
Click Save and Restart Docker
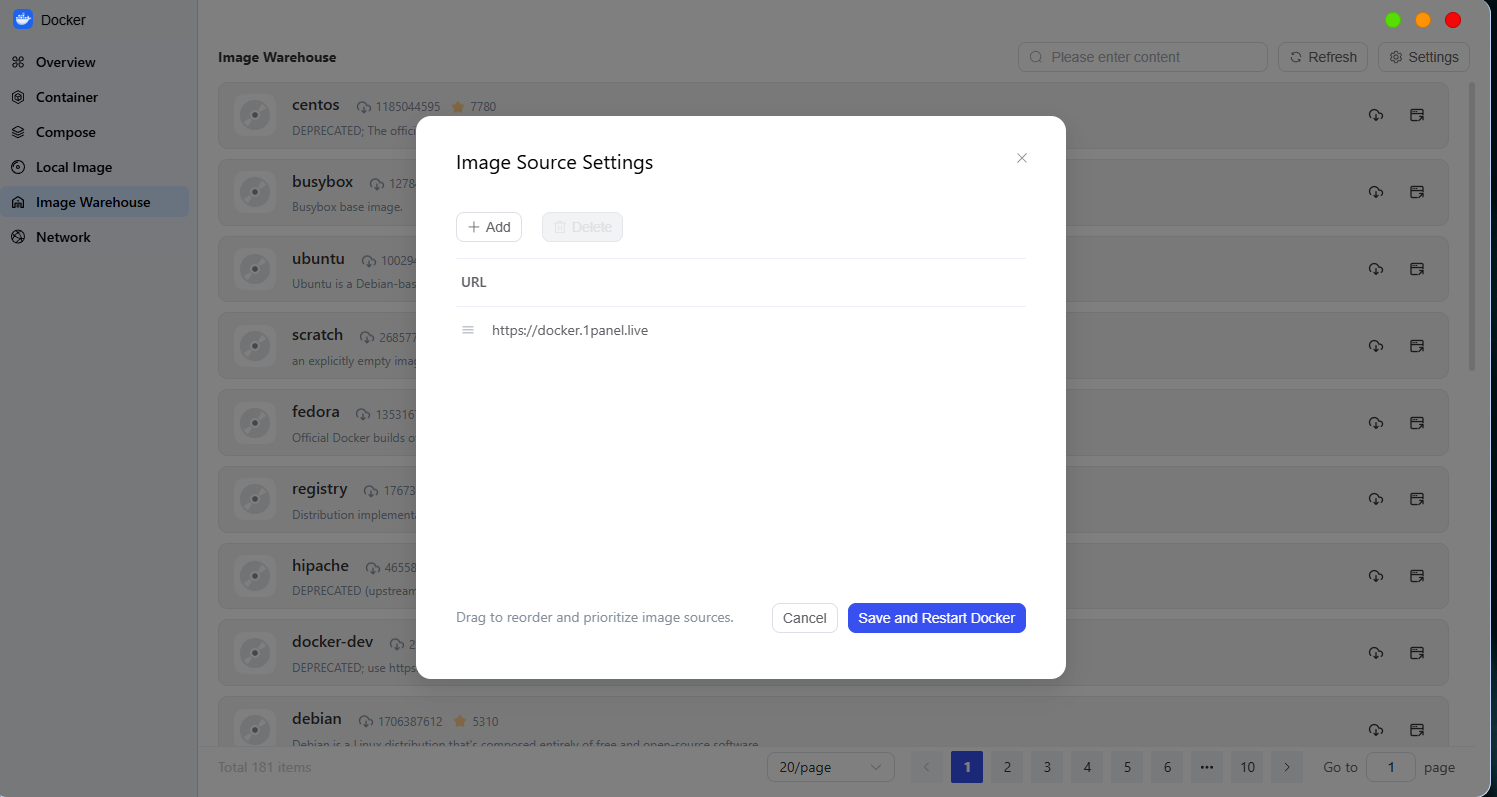pos(937,618)
